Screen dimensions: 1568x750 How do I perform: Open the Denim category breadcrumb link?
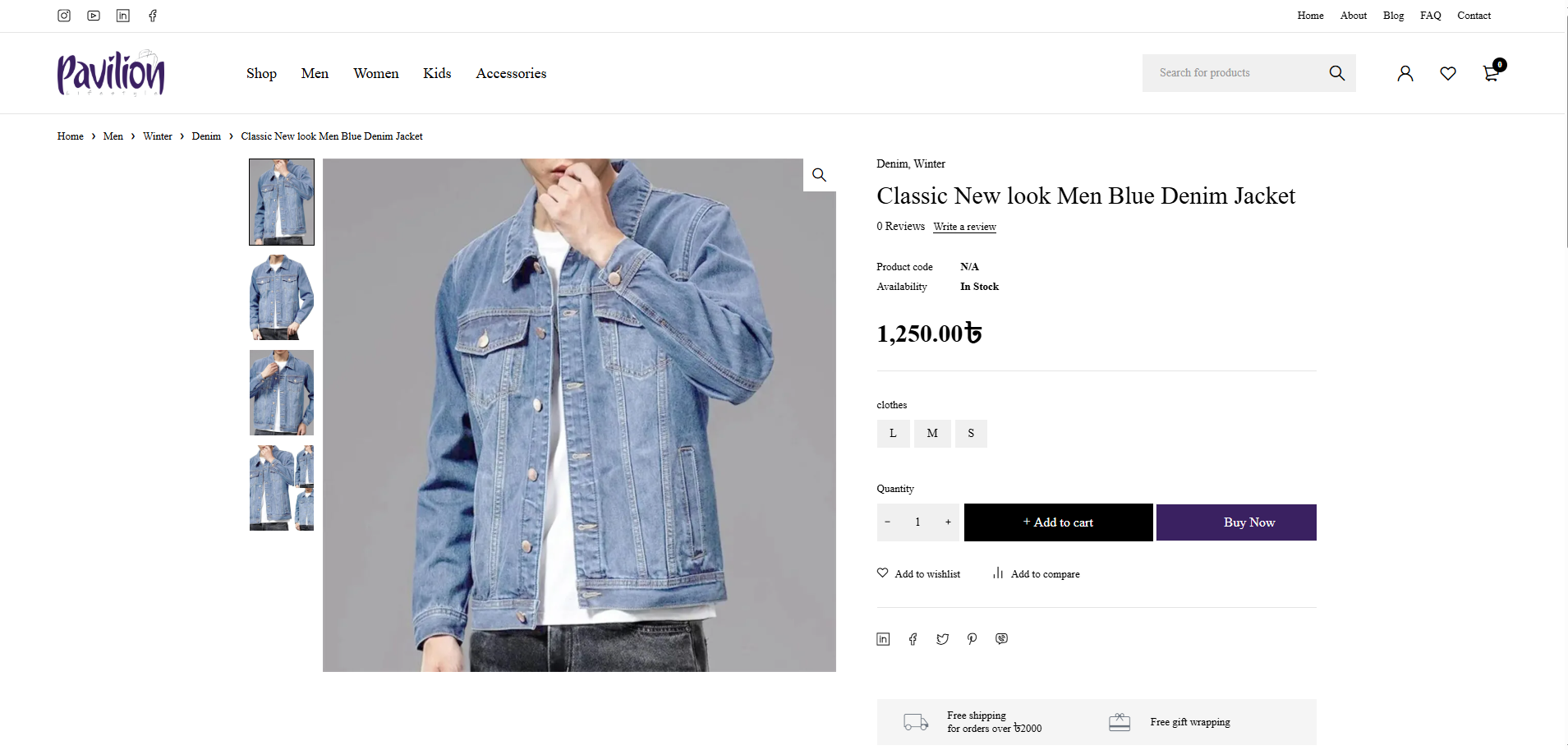click(x=206, y=136)
